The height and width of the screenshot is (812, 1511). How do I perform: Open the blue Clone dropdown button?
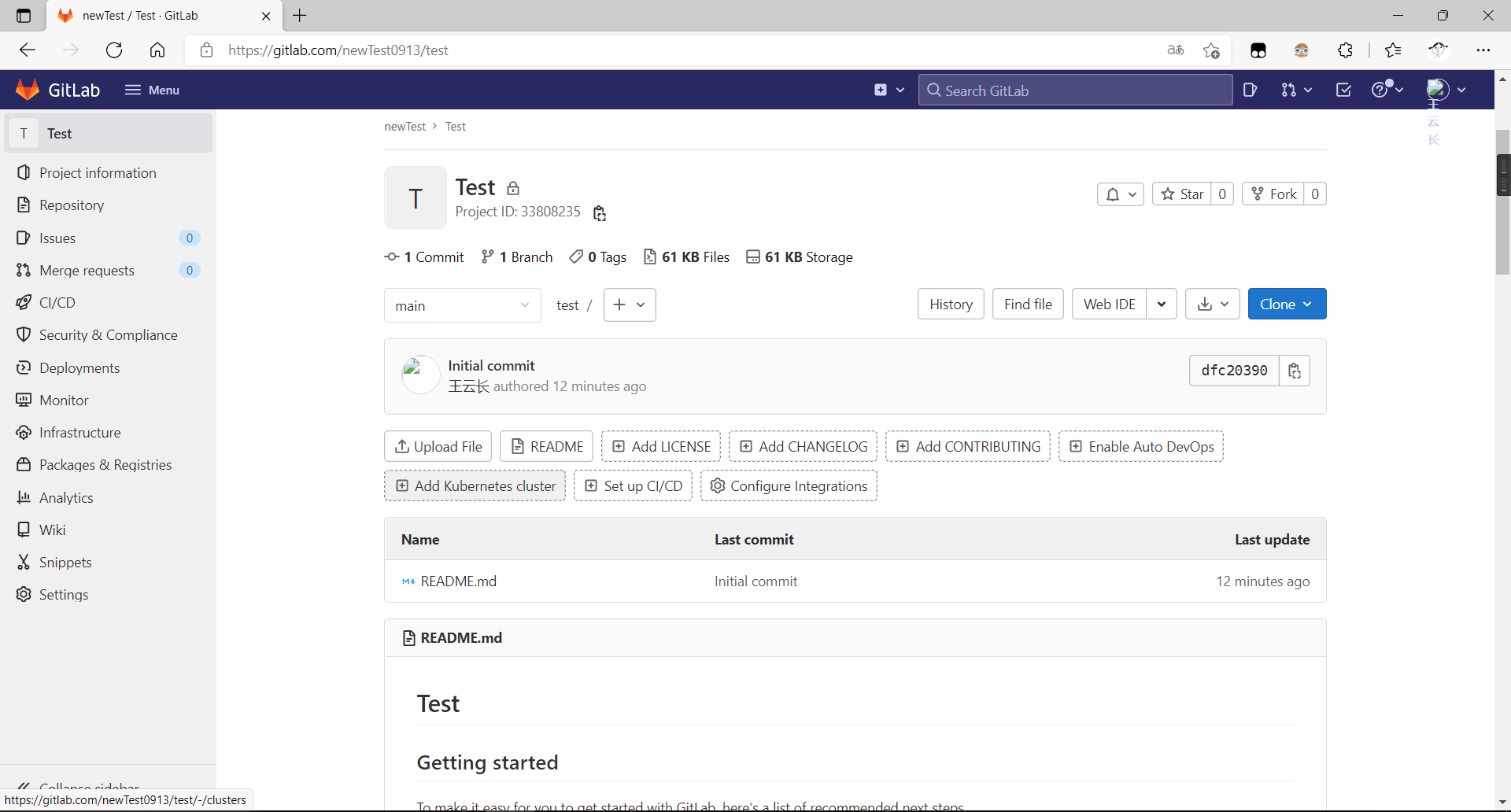point(1287,304)
